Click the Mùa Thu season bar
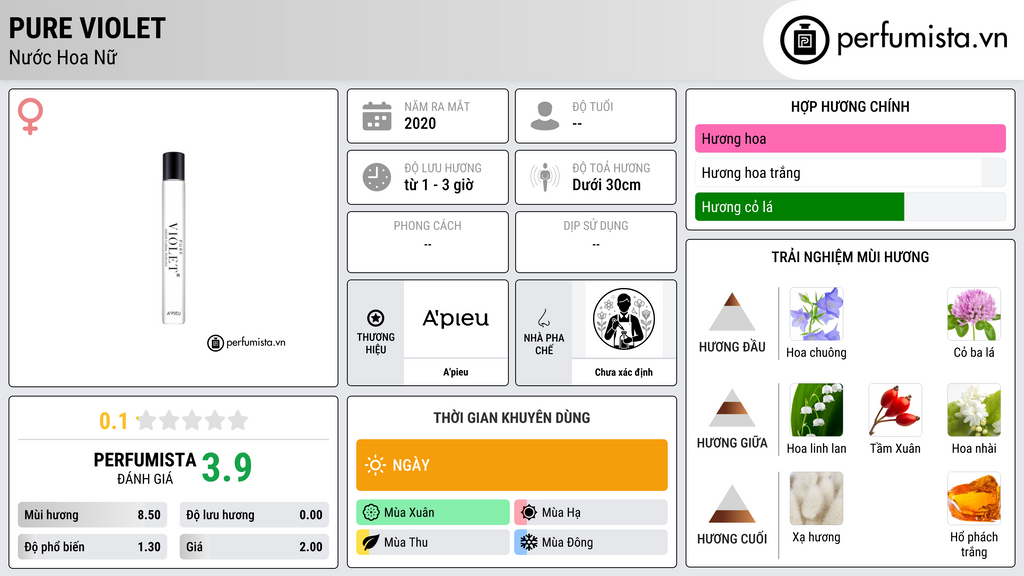The height and width of the screenshot is (576, 1024). 433,542
